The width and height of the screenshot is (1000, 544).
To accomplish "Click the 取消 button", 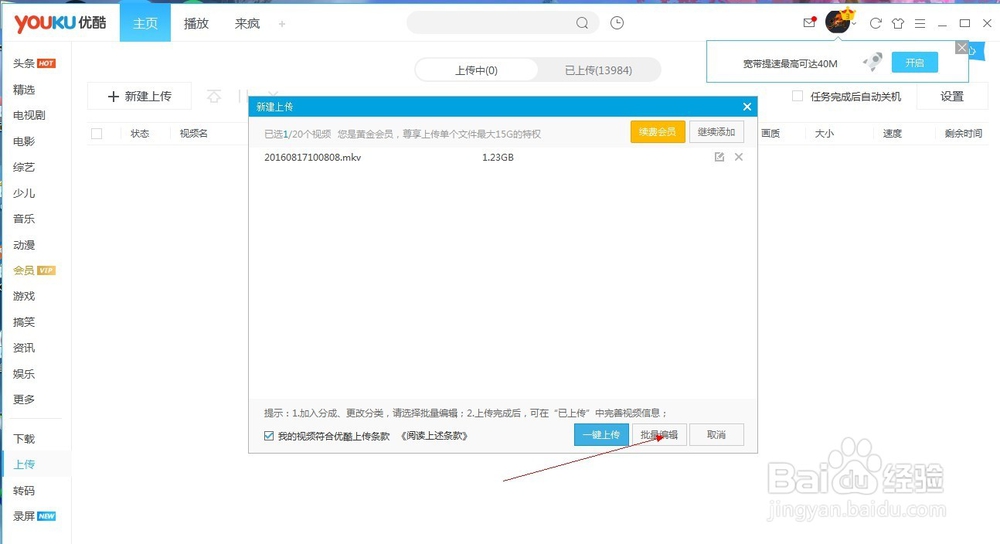I will click(716, 435).
